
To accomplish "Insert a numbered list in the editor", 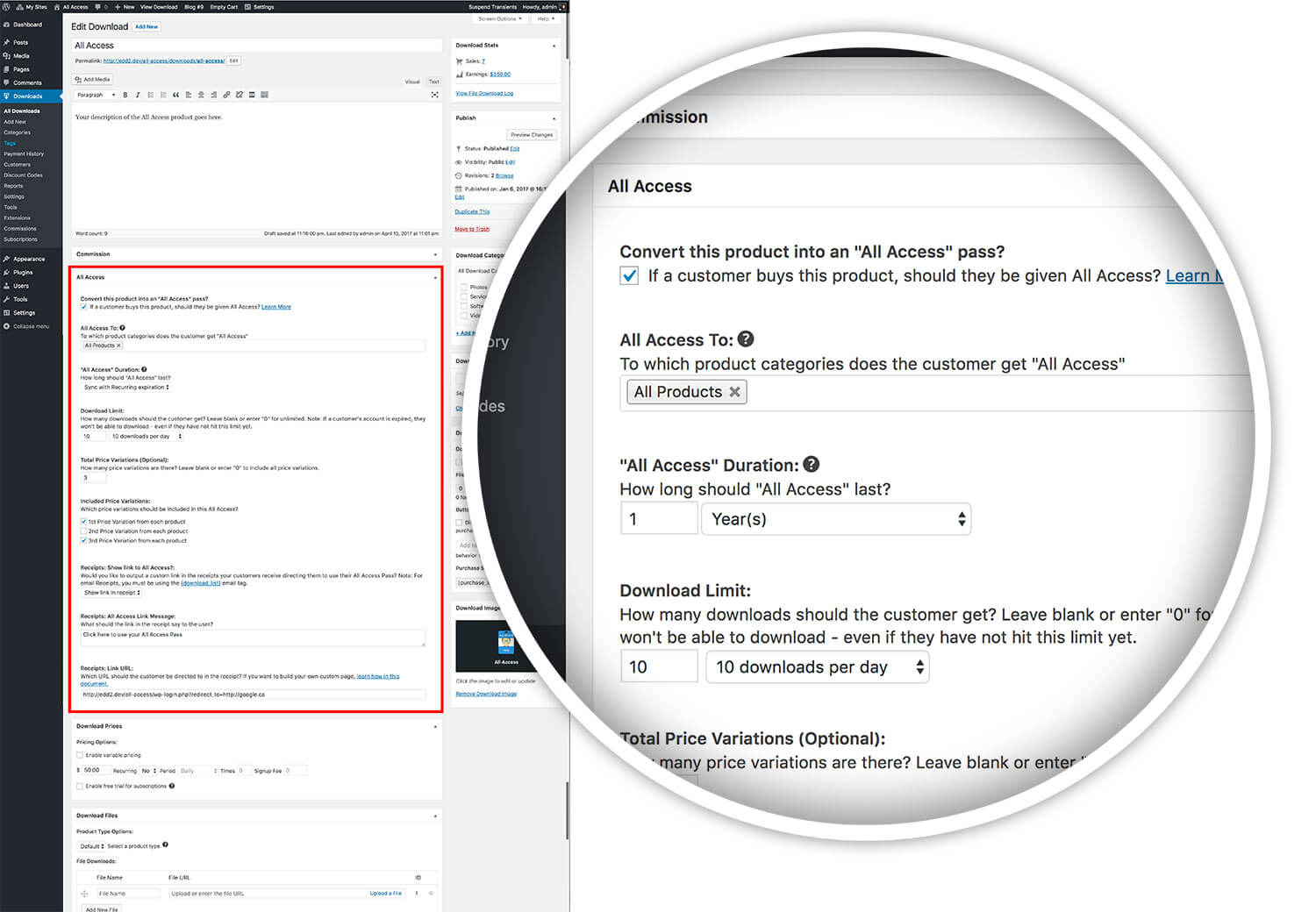I will [x=163, y=95].
